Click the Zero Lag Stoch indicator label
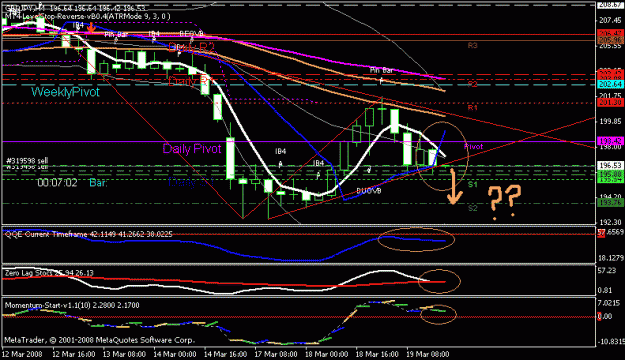This screenshot has height=360, width=625. tap(49, 273)
